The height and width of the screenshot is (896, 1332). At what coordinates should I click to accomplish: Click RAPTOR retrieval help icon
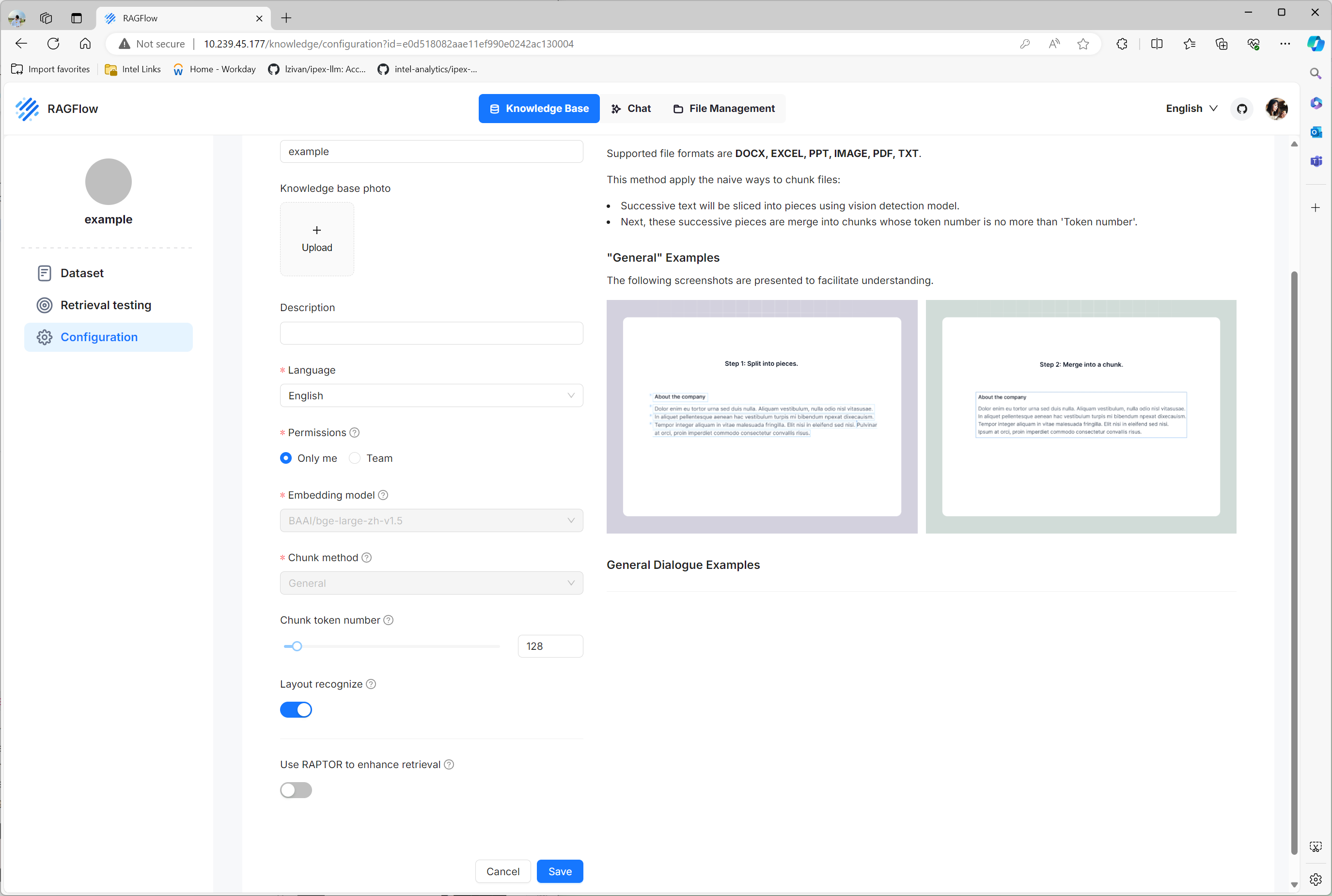coord(449,765)
